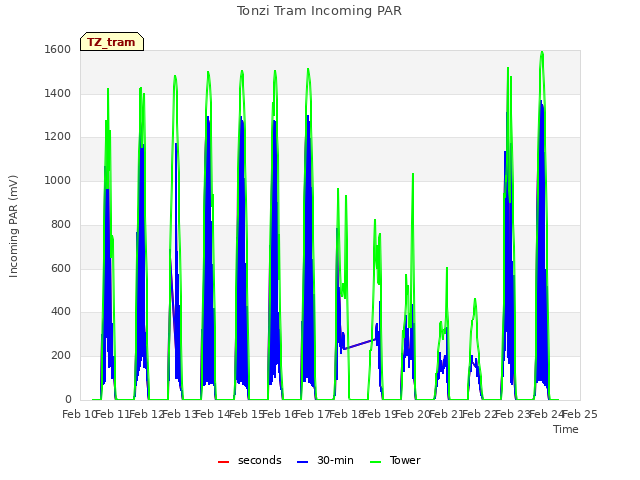
Task: Click the TZ_tram annotation label
Action: 112,42
